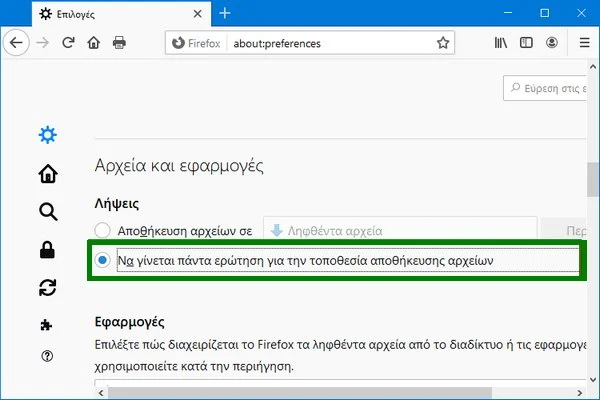
Task: Open Privacy & Security lock category
Action: pyautogui.click(x=47, y=250)
